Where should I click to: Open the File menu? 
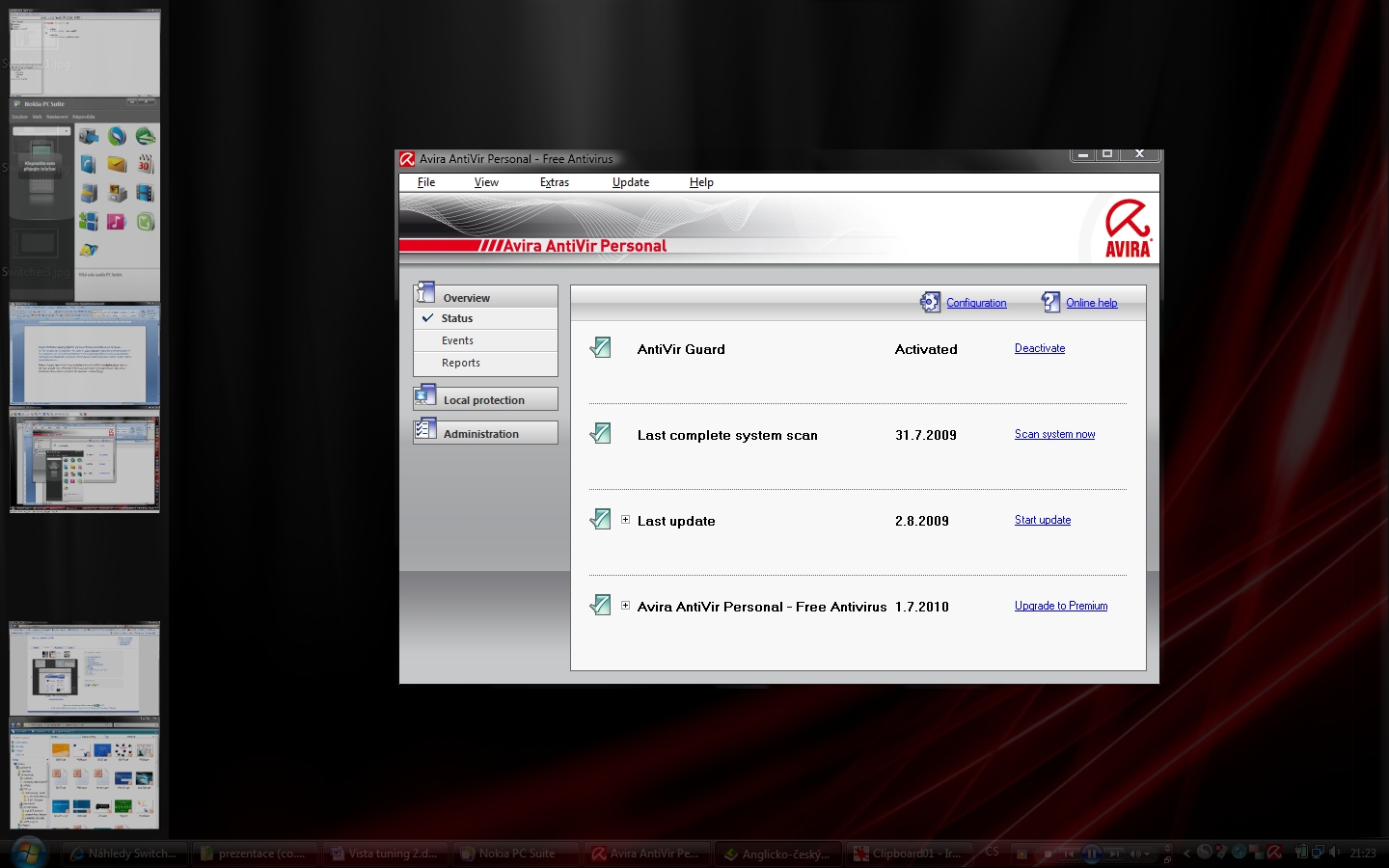(x=426, y=182)
